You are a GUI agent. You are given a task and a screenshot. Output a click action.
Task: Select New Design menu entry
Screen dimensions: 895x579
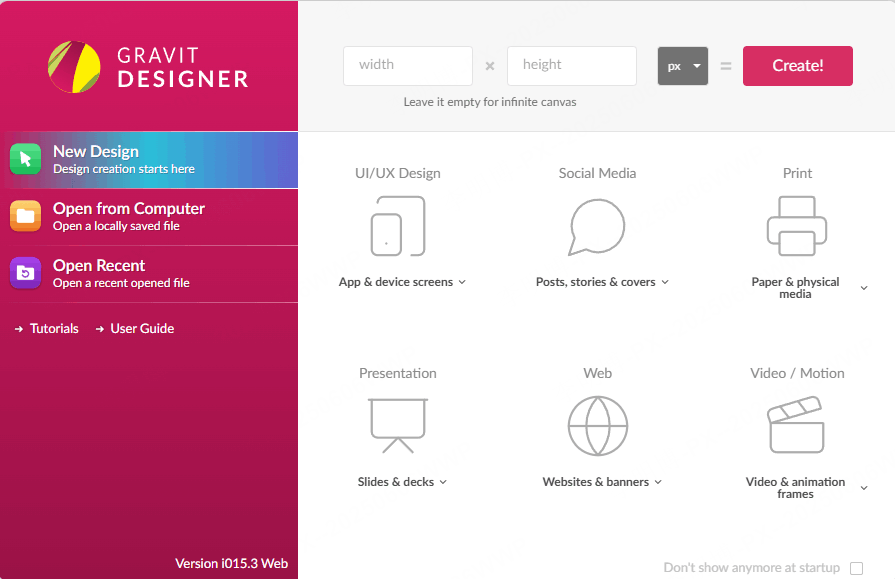point(151,160)
